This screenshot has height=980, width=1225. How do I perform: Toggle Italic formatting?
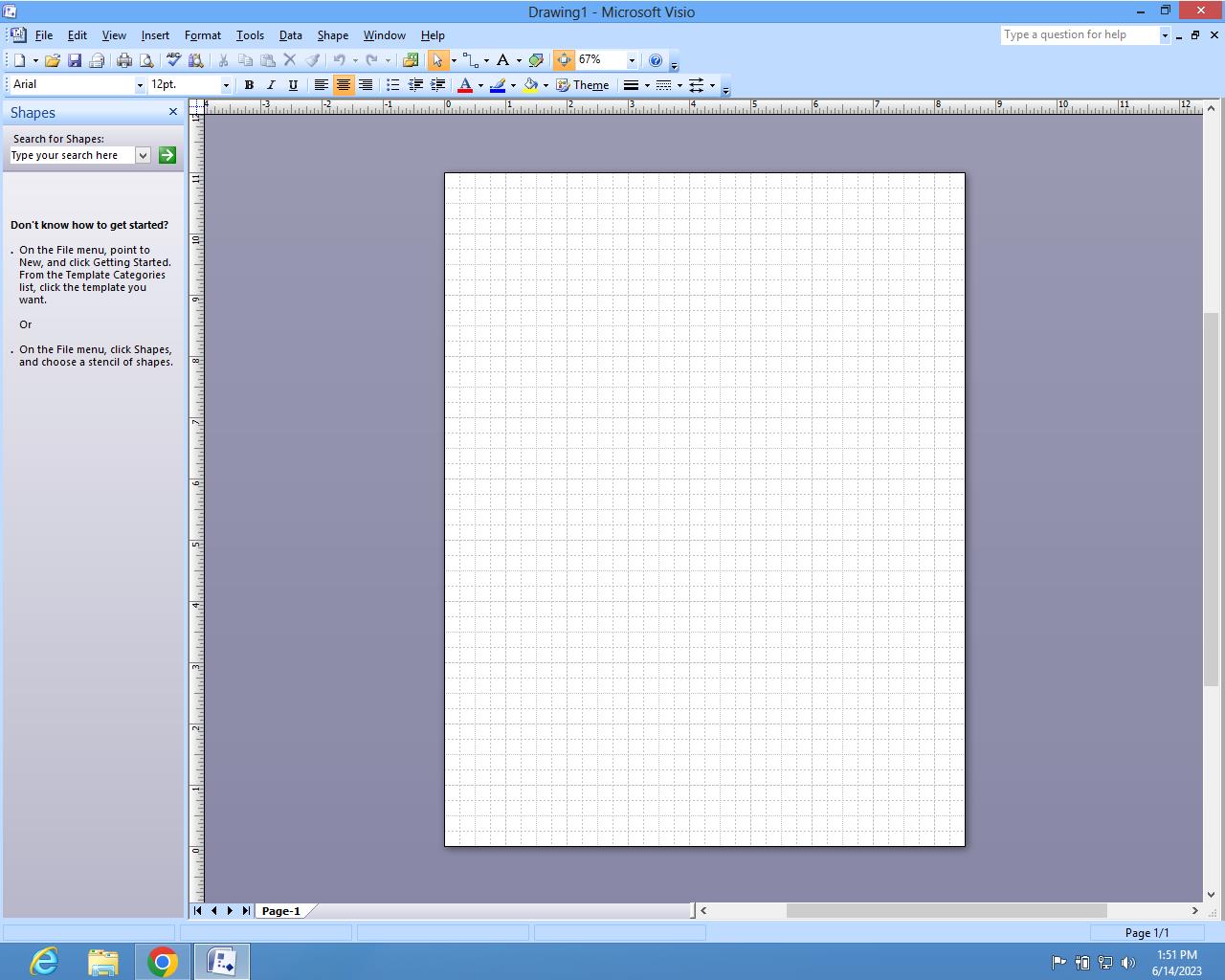point(271,85)
